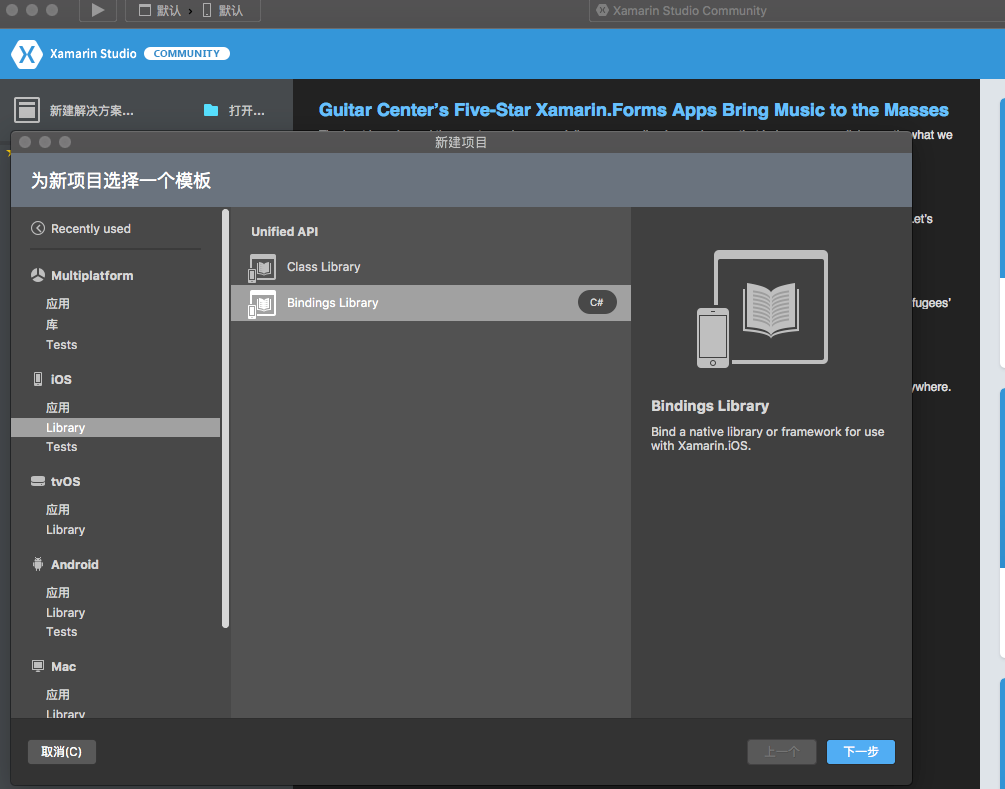This screenshot has width=1005, height=789.
Task: Click the Multiplatform category icon
Action: [x=38, y=275]
